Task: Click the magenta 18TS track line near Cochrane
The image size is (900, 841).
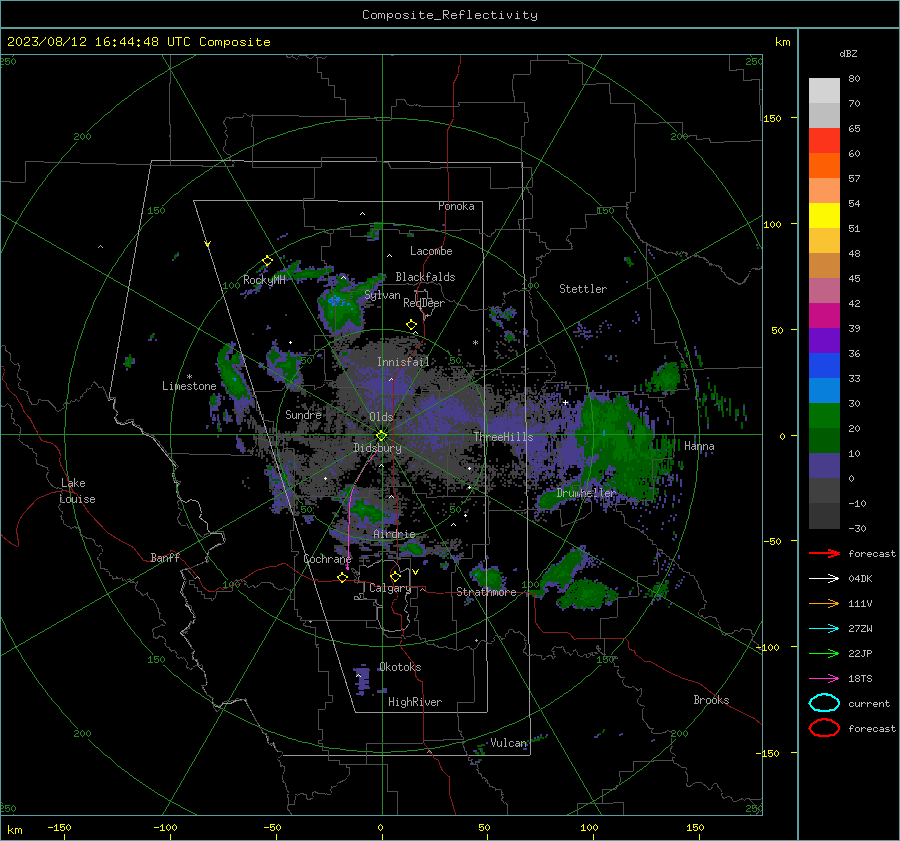Action: (x=350, y=511)
